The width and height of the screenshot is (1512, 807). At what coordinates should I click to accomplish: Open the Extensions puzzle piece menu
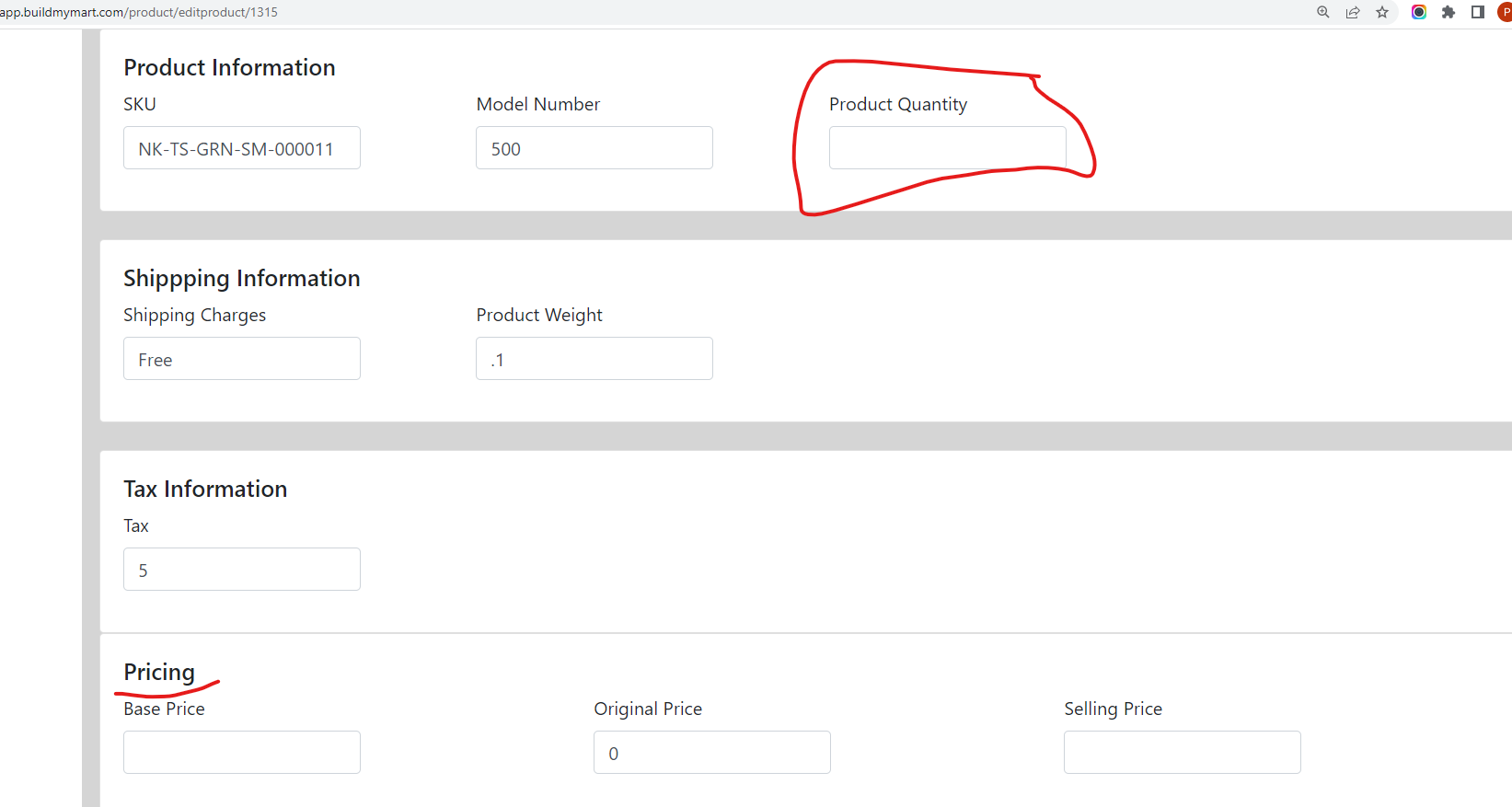(1449, 12)
